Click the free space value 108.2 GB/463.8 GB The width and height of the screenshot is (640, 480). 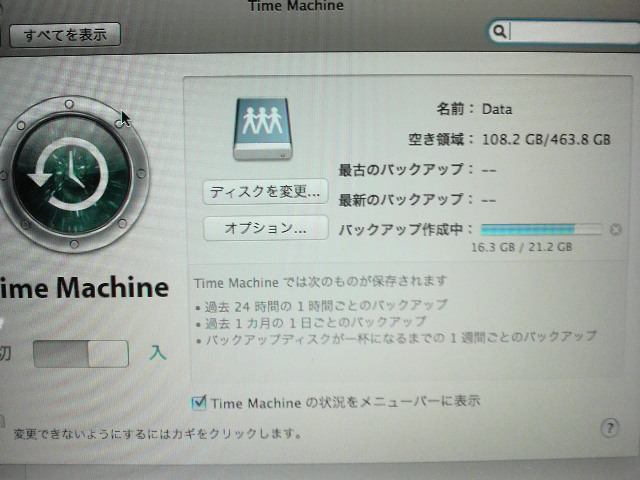pyautogui.click(x=546, y=140)
